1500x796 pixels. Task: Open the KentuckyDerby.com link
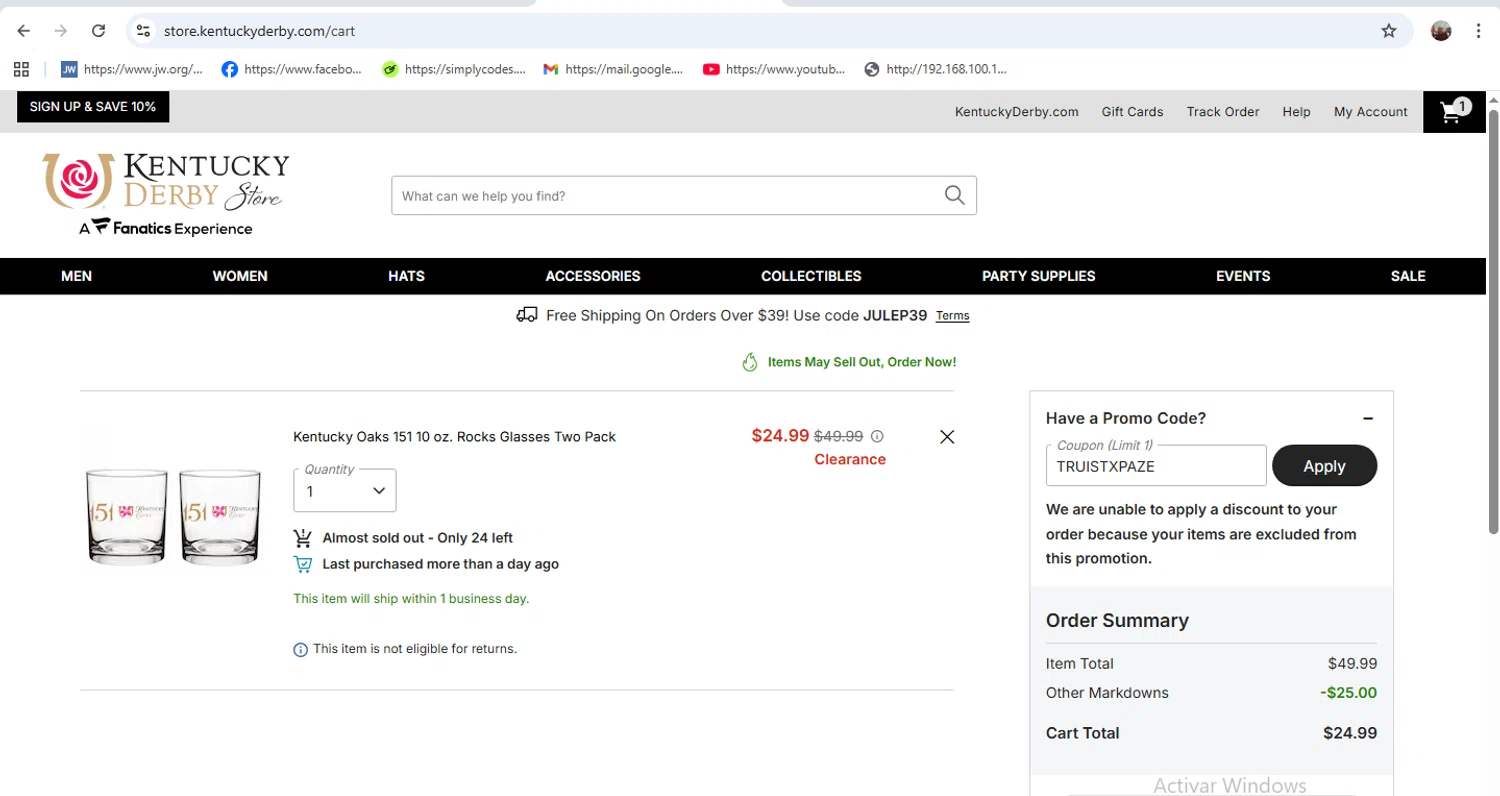(x=1017, y=112)
